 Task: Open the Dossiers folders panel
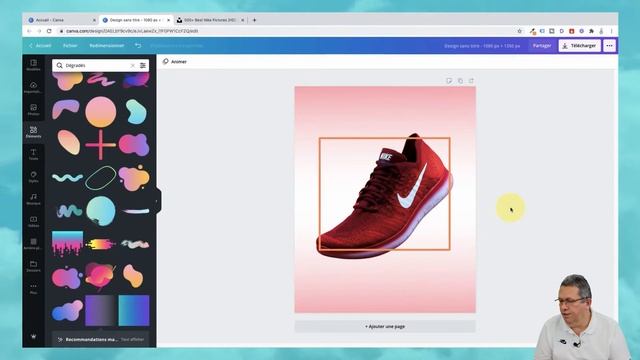[33, 266]
